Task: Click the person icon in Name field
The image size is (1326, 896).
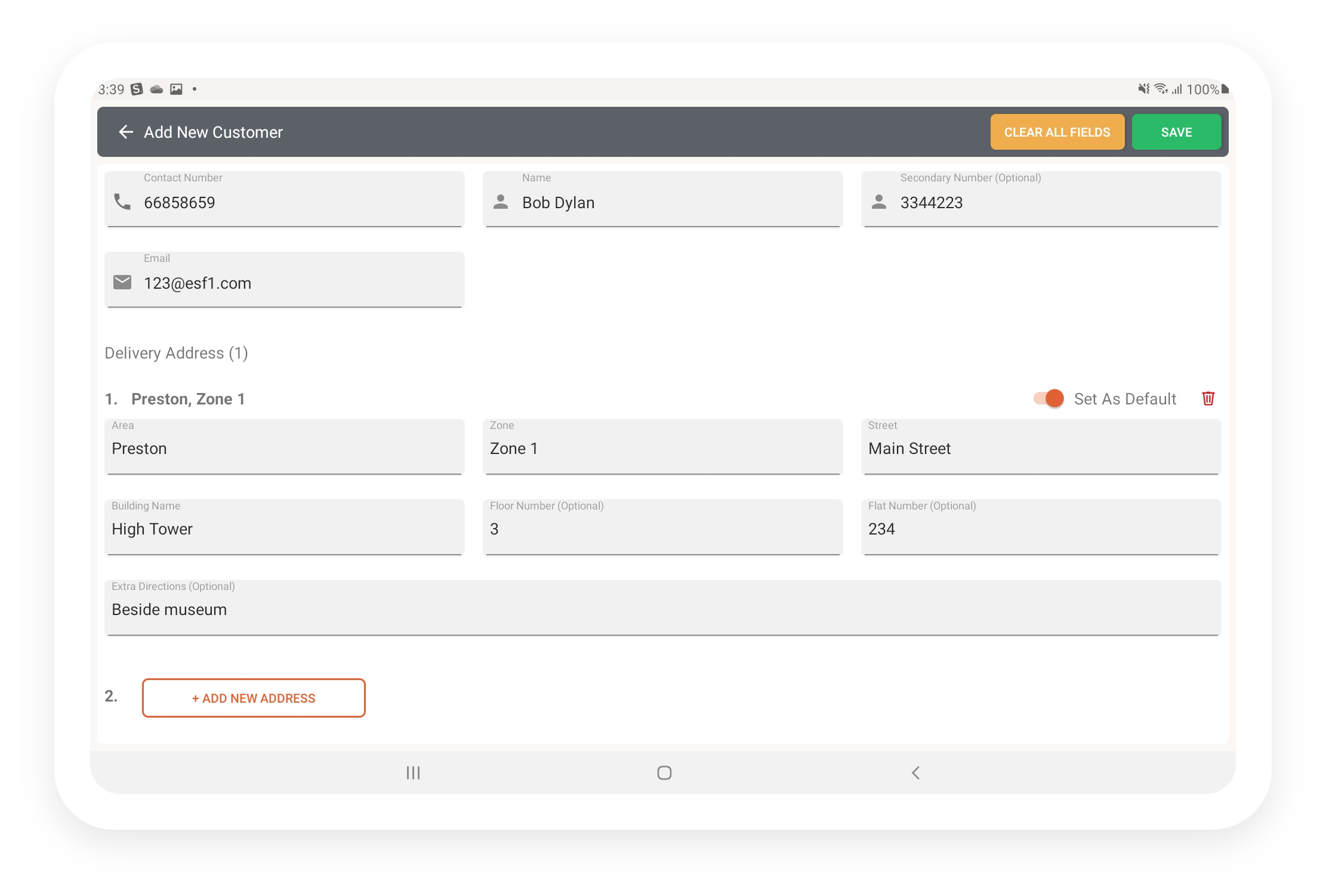Action: point(501,202)
